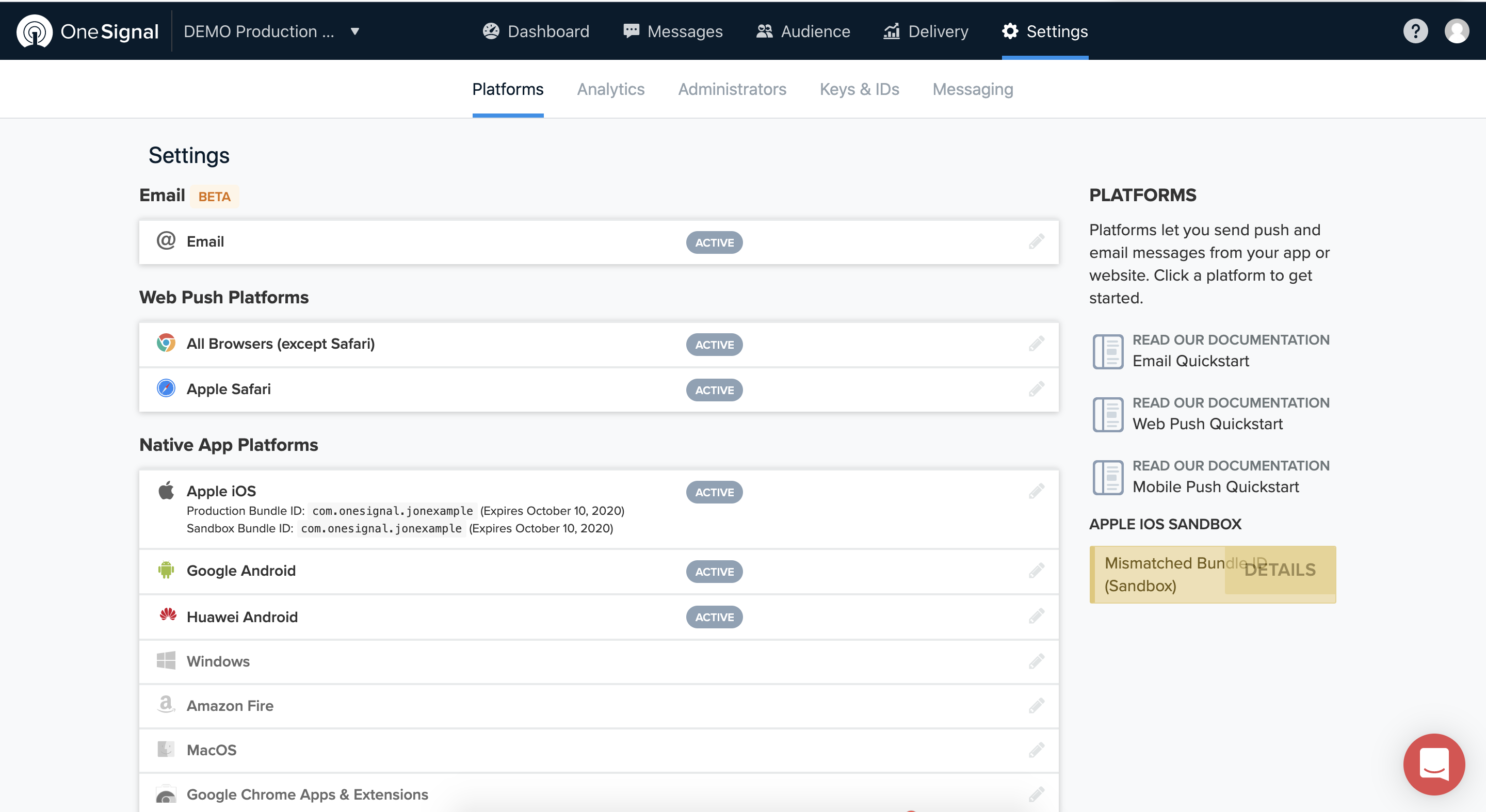Open the red chat support bubble

click(x=1433, y=764)
